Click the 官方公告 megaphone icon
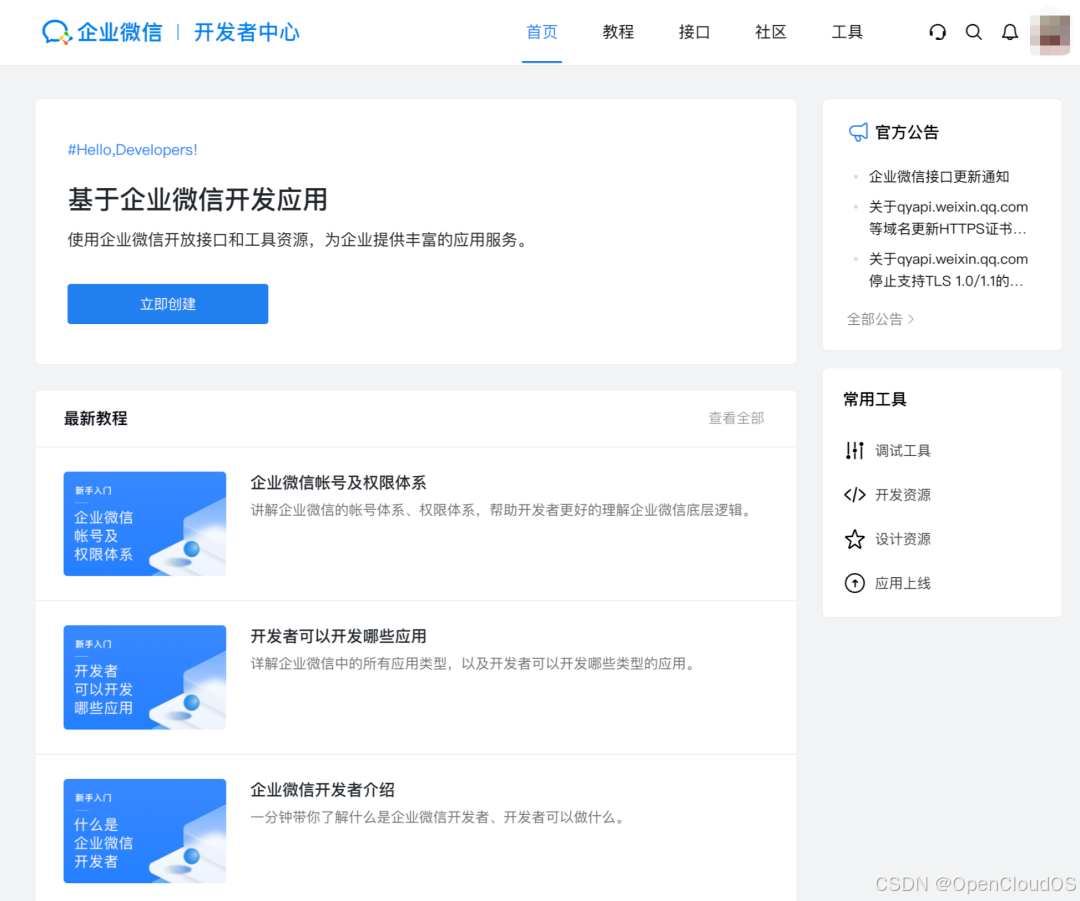 857,131
